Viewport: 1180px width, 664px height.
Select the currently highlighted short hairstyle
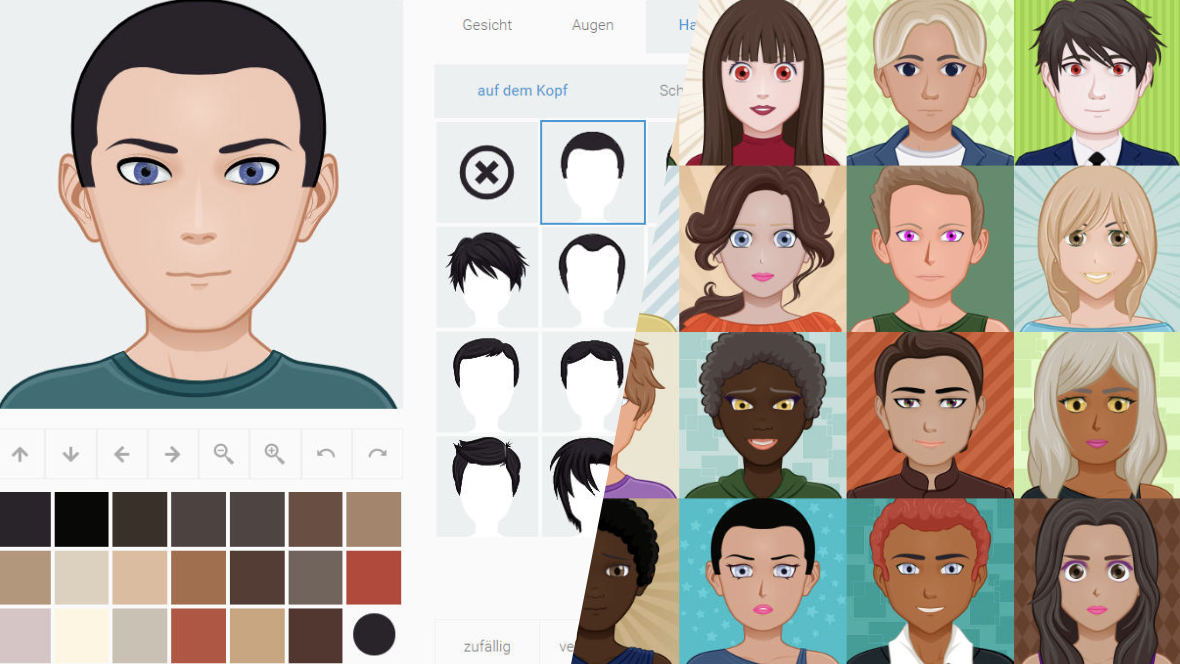(592, 171)
